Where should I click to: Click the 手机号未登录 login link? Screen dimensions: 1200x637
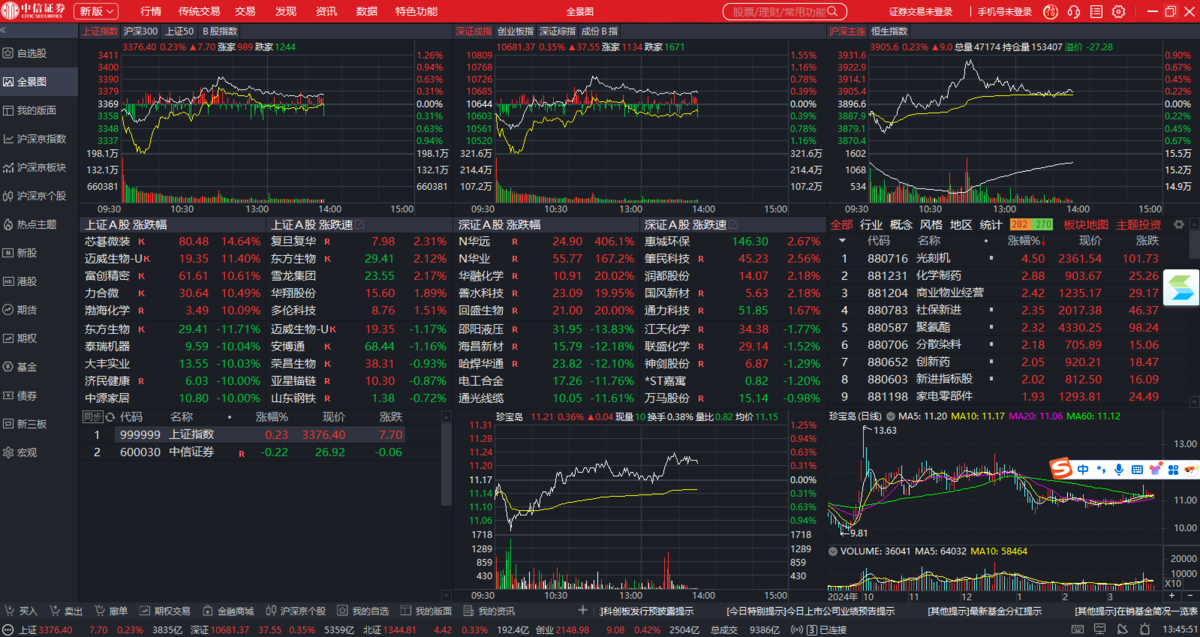(1005, 12)
